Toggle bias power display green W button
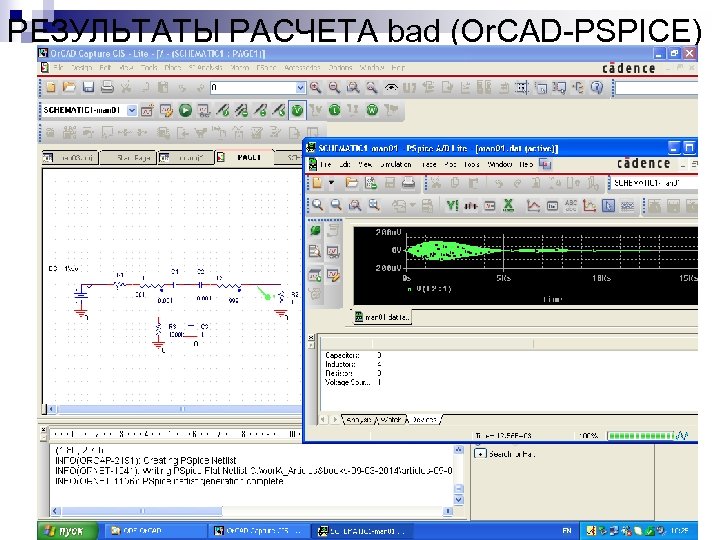The image size is (720, 540). point(372,110)
